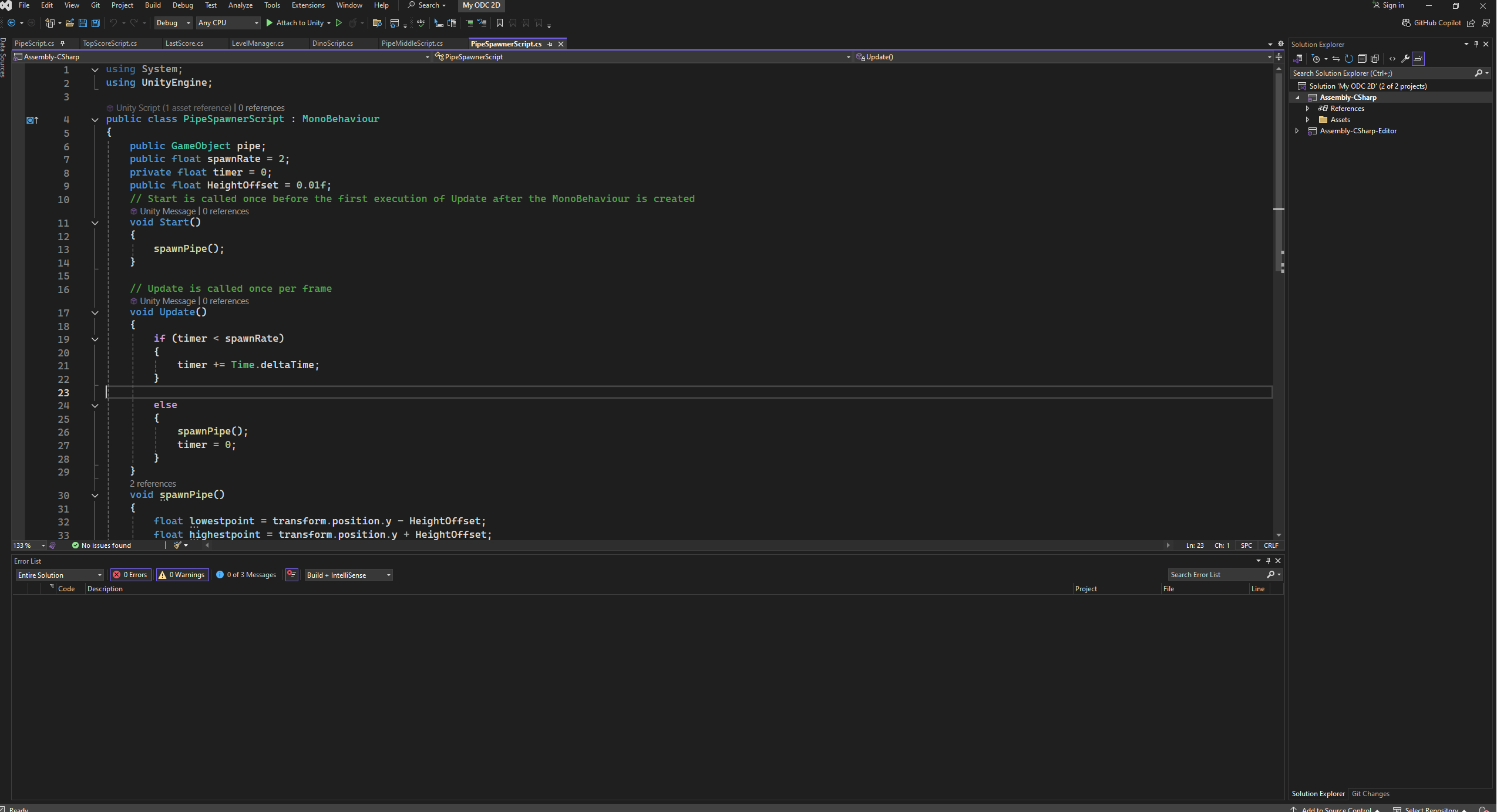1497x812 pixels.
Task: Click the Open File folder icon
Action: point(70,23)
